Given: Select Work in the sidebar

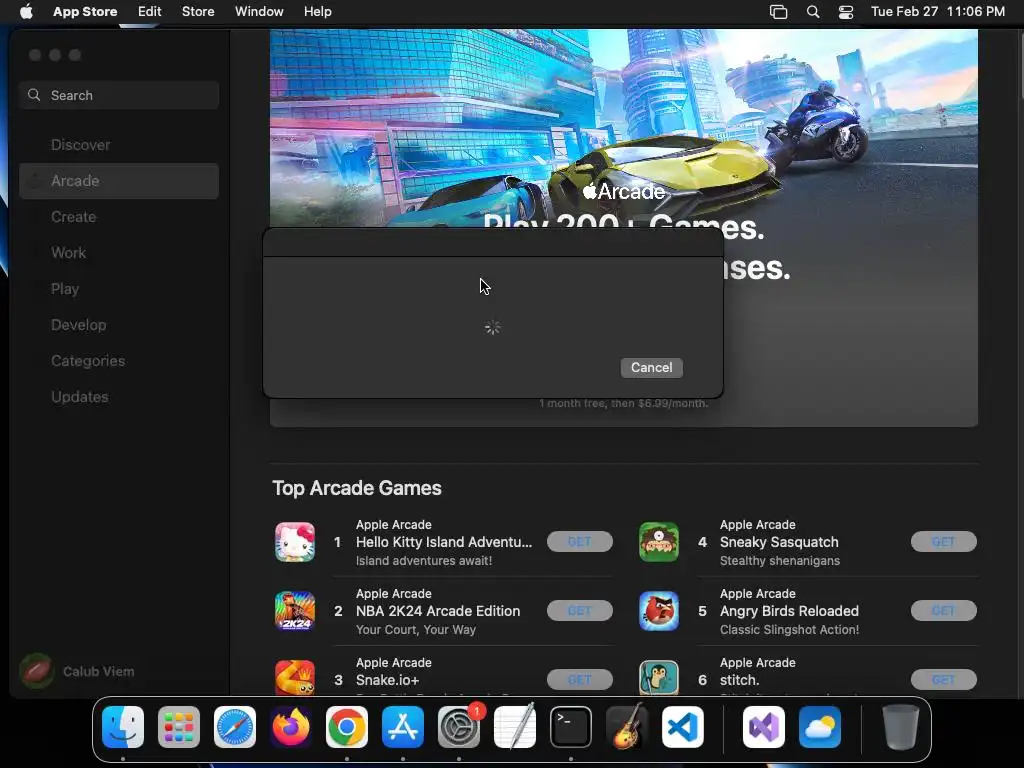Looking at the screenshot, I should point(119,253).
